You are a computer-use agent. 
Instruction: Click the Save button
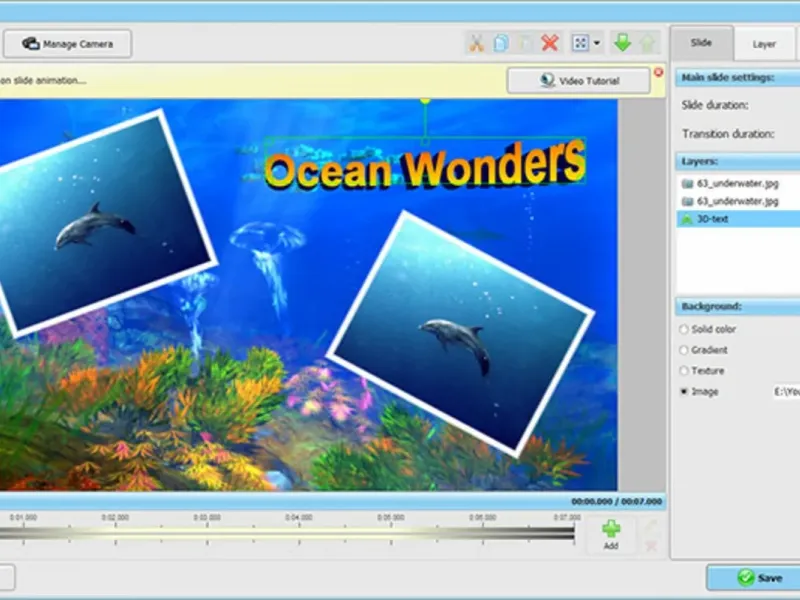tap(754, 578)
